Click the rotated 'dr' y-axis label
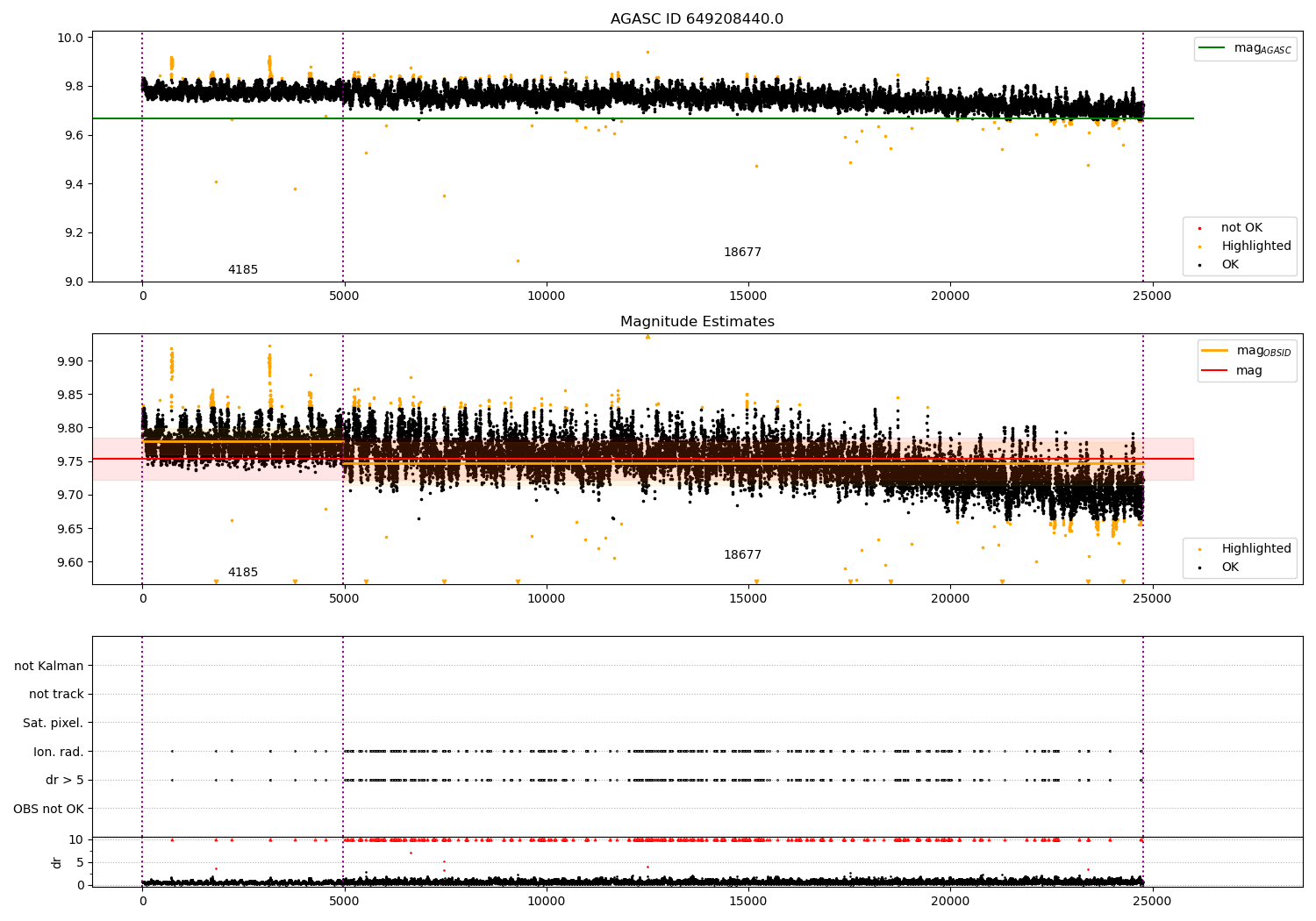Image resolution: width=1316 pixels, height=921 pixels. point(57,862)
